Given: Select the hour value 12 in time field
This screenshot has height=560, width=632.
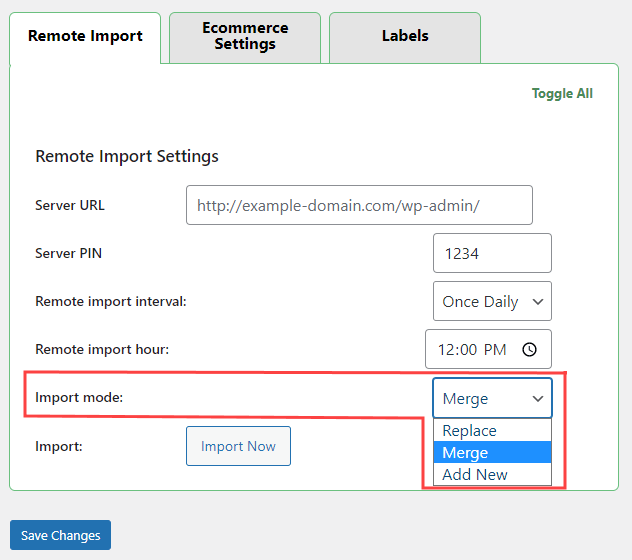Looking at the screenshot, I should (x=446, y=350).
